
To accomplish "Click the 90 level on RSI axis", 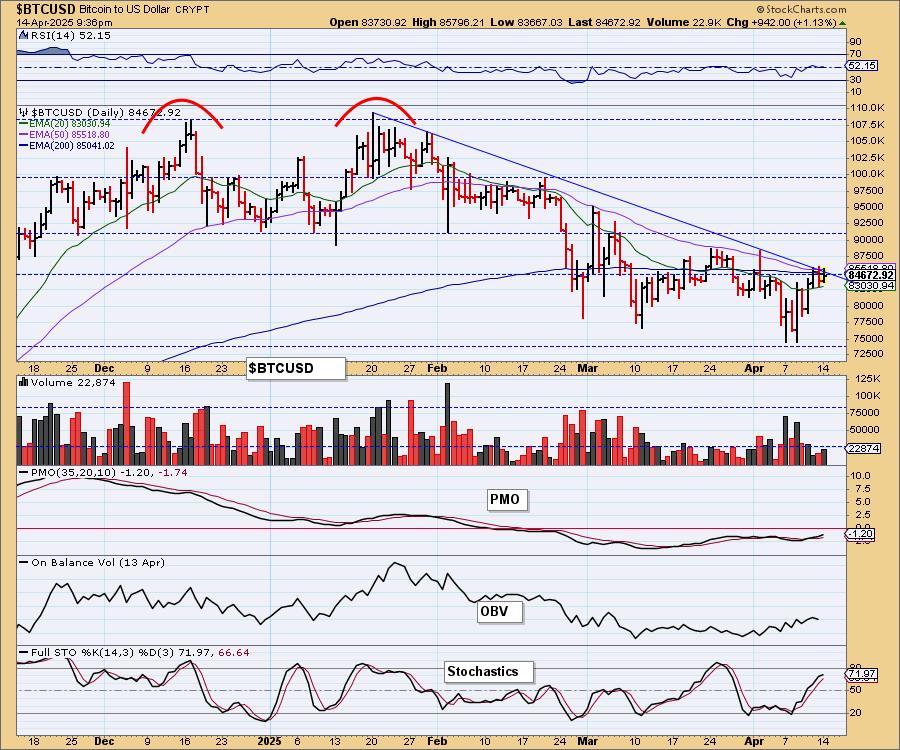I will click(x=855, y=41).
